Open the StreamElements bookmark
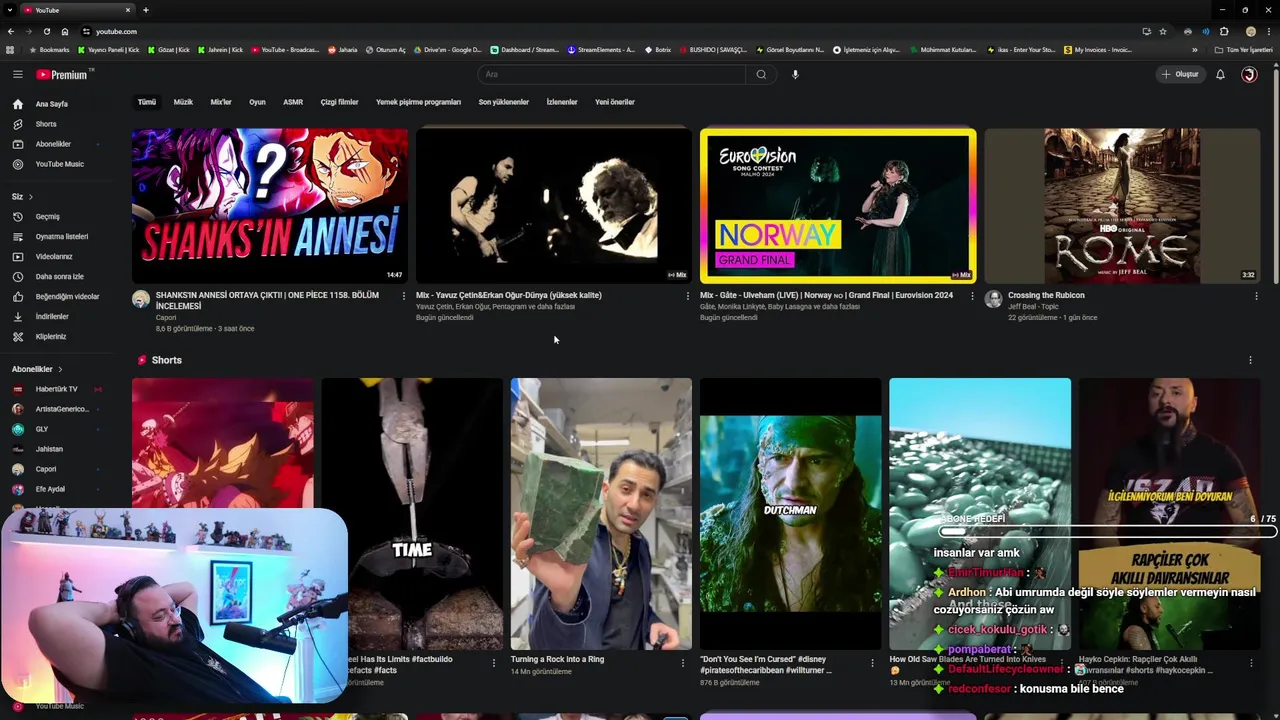Screen dimensions: 1280x720 pos(601,50)
